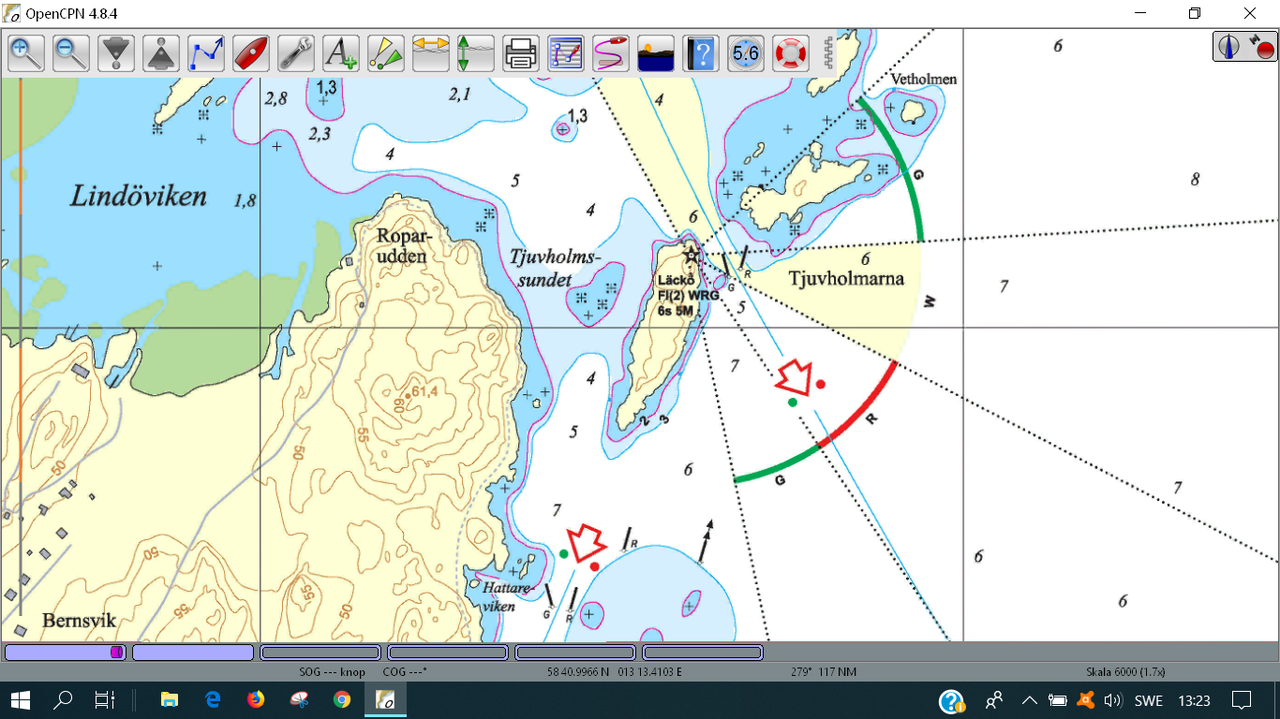Open Google Chrome from the Windows taskbar

342,700
